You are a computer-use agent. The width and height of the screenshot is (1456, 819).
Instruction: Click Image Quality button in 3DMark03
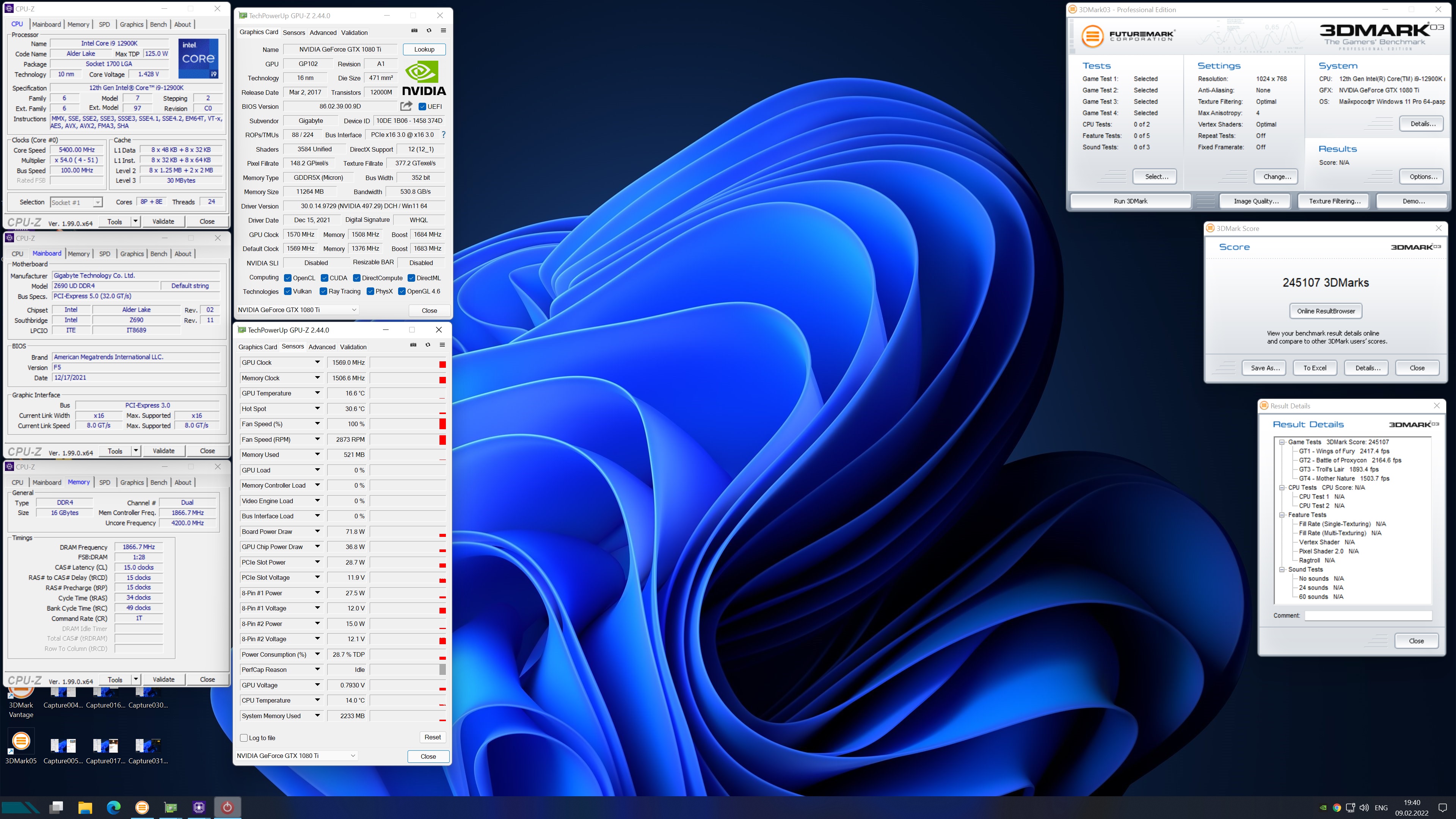[1256, 201]
